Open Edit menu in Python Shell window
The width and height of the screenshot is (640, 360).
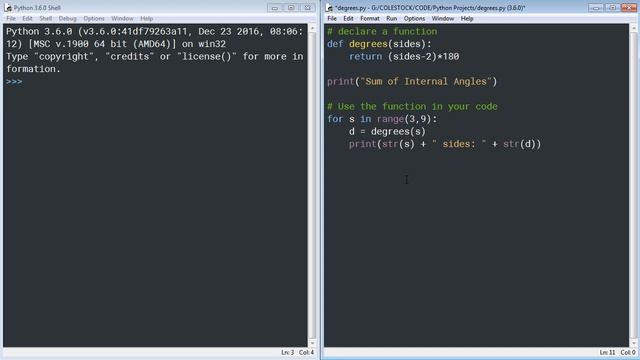(27, 18)
